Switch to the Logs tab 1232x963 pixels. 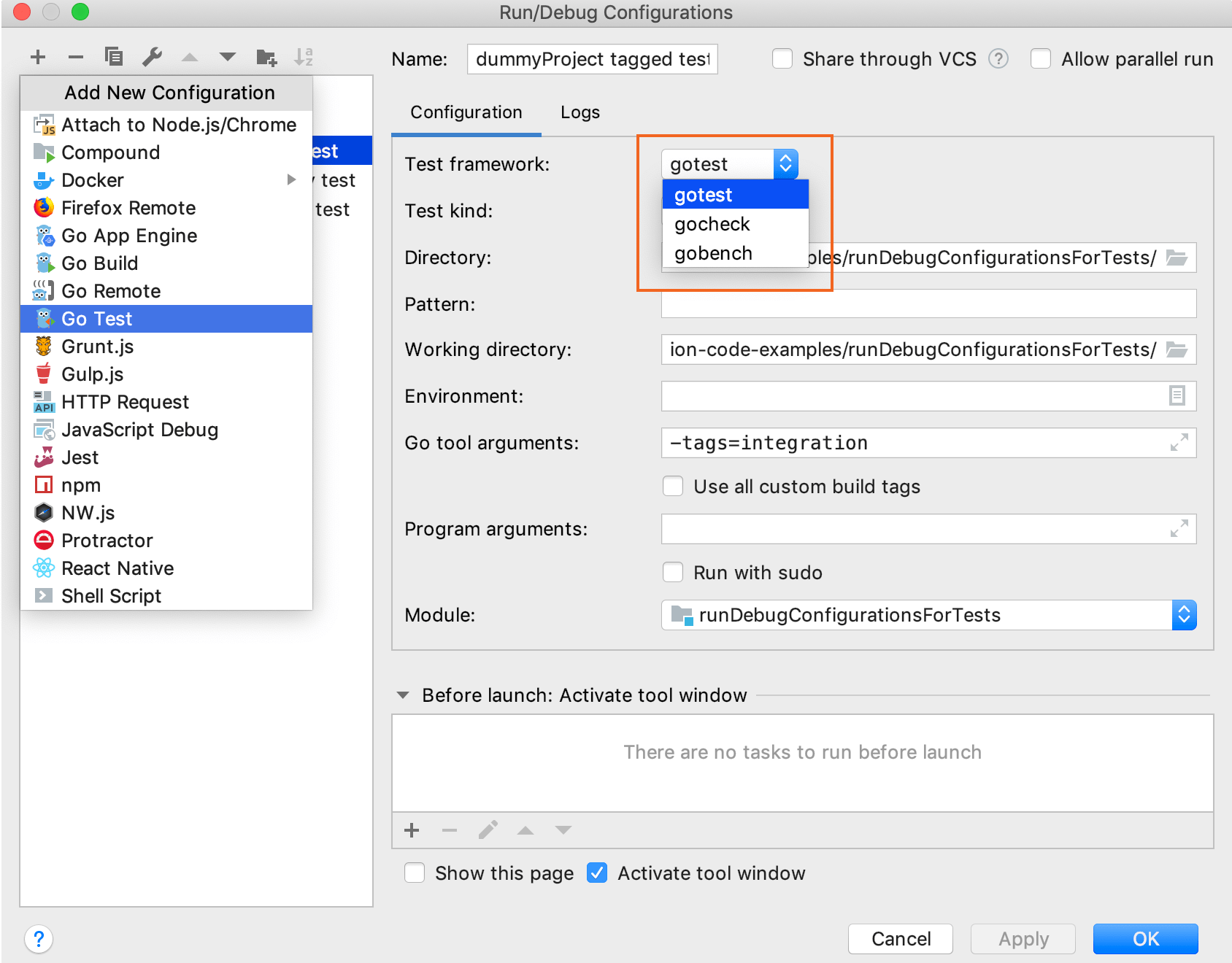click(x=580, y=112)
